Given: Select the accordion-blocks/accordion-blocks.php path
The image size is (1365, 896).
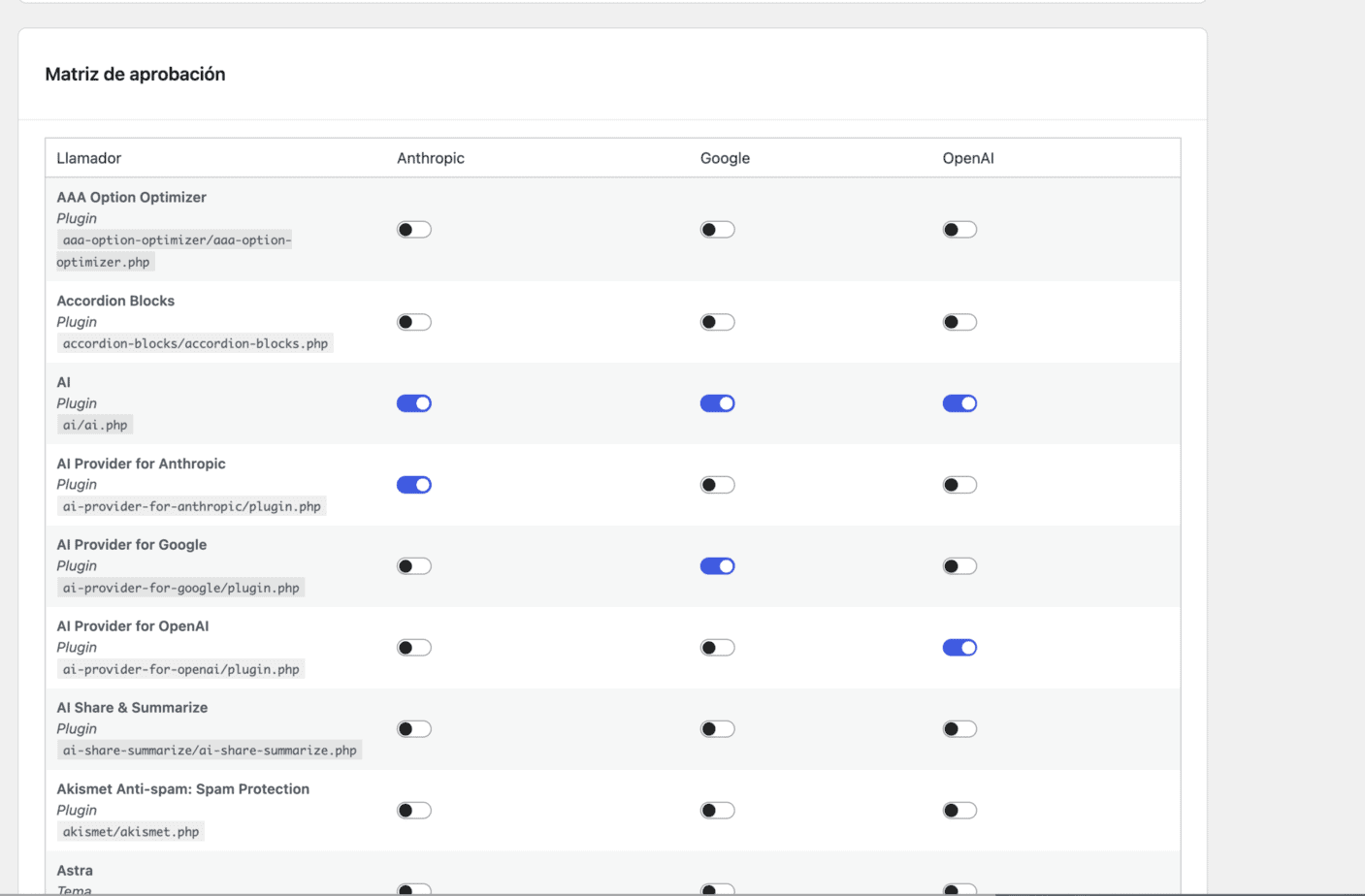Looking at the screenshot, I should click(x=195, y=343).
